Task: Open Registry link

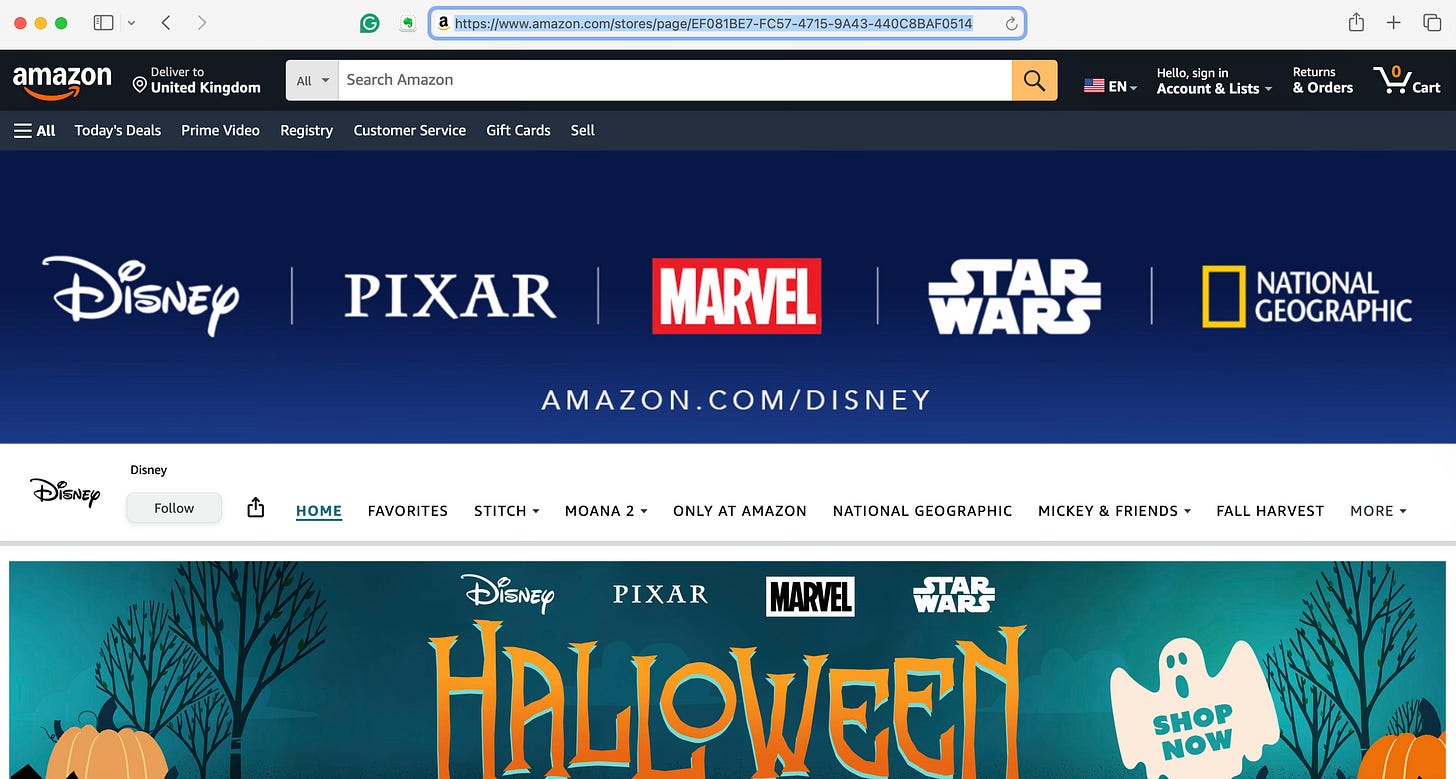Action: [x=306, y=130]
